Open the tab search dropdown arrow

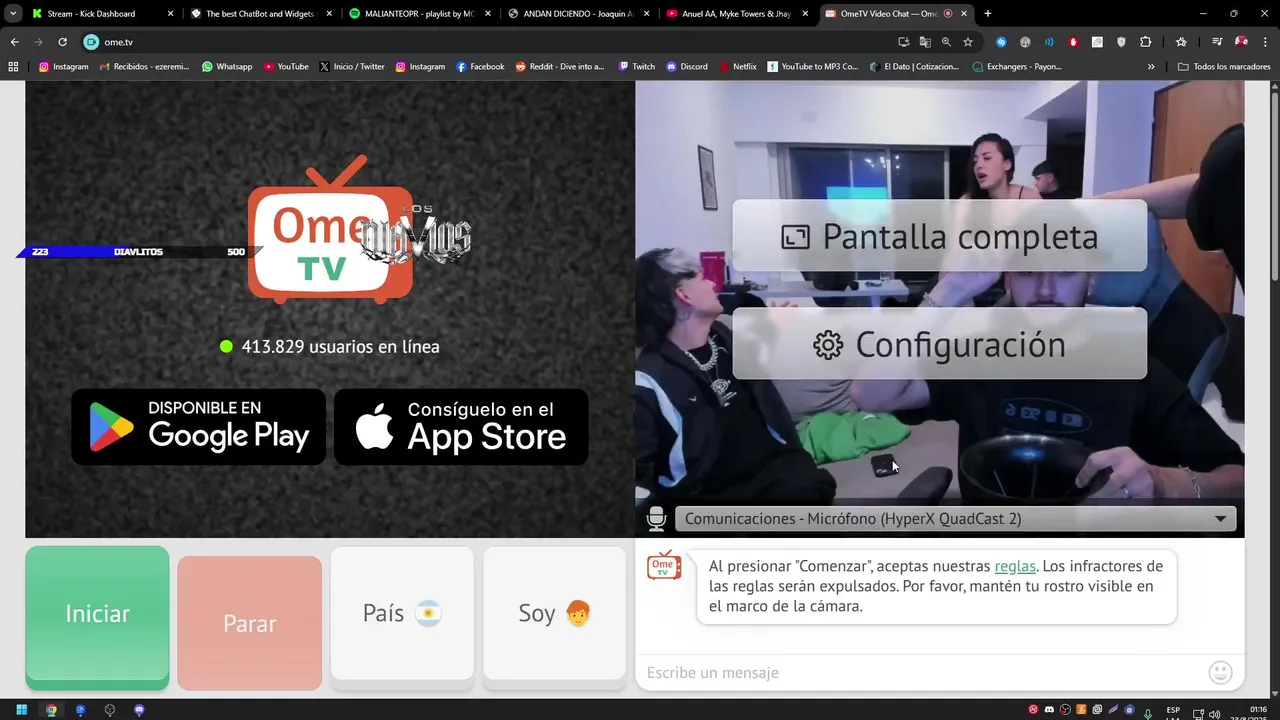[13, 14]
